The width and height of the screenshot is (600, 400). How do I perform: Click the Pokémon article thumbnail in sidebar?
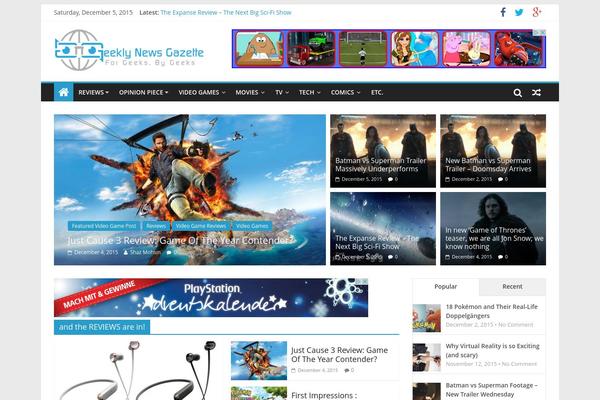[427, 318]
